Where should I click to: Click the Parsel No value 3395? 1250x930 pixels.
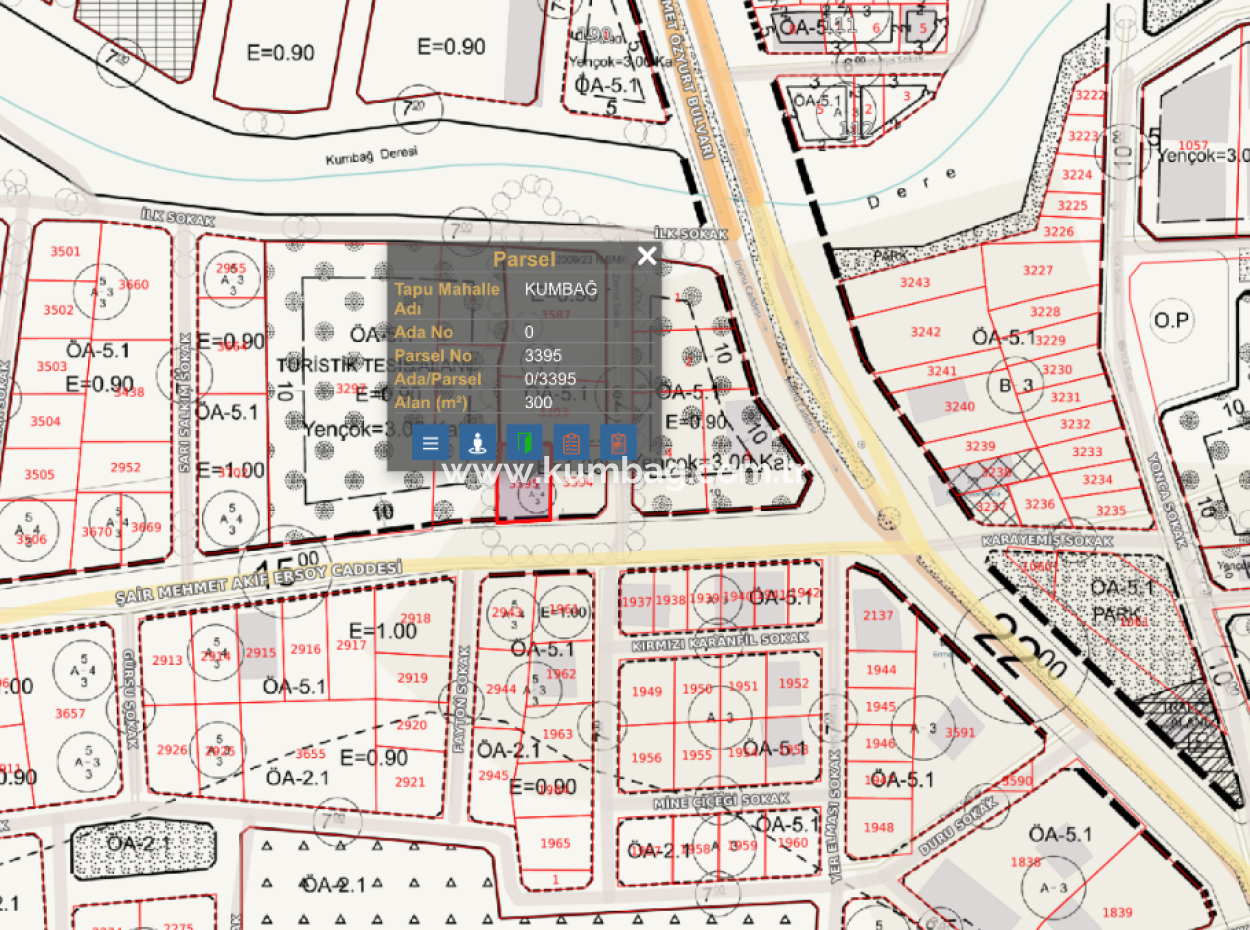tap(544, 355)
